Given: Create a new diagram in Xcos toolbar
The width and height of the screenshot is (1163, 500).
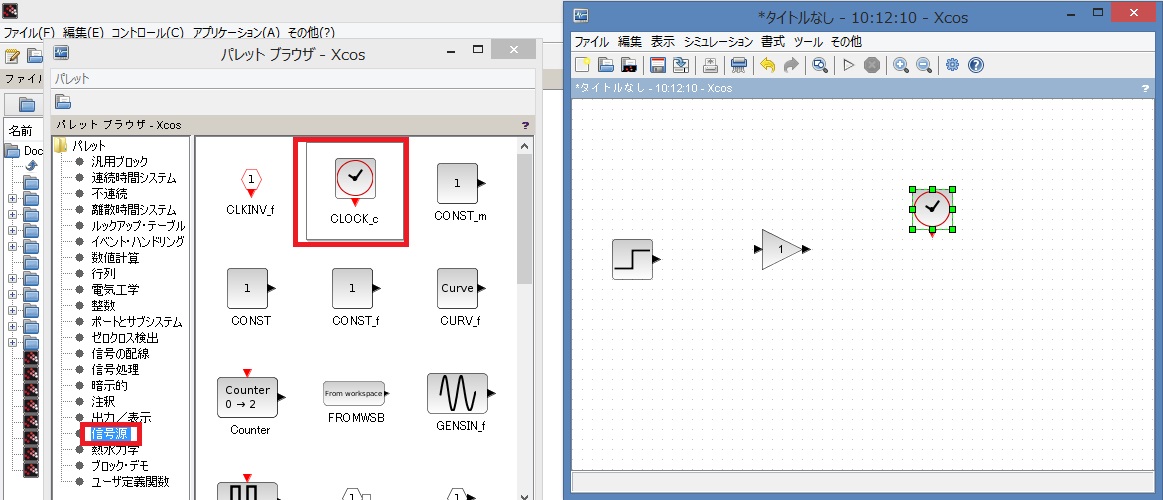Looking at the screenshot, I should (x=582, y=65).
